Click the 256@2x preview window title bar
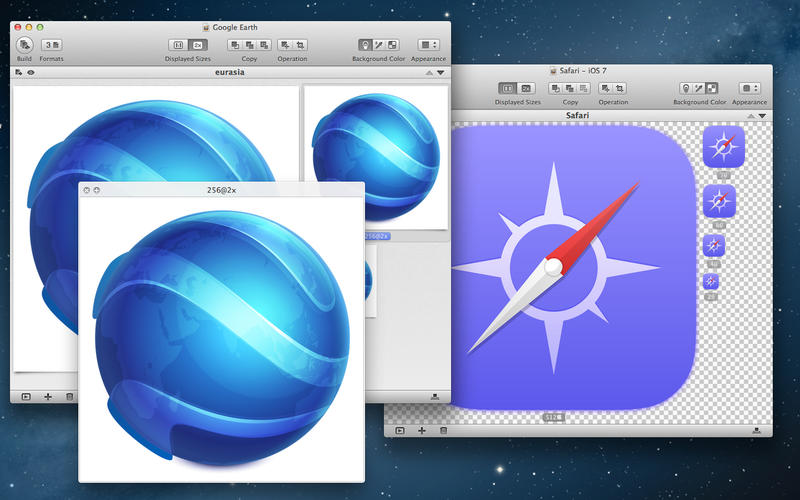The height and width of the screenshot is (500, 800). pyautogui.click(x=222, y=188)
